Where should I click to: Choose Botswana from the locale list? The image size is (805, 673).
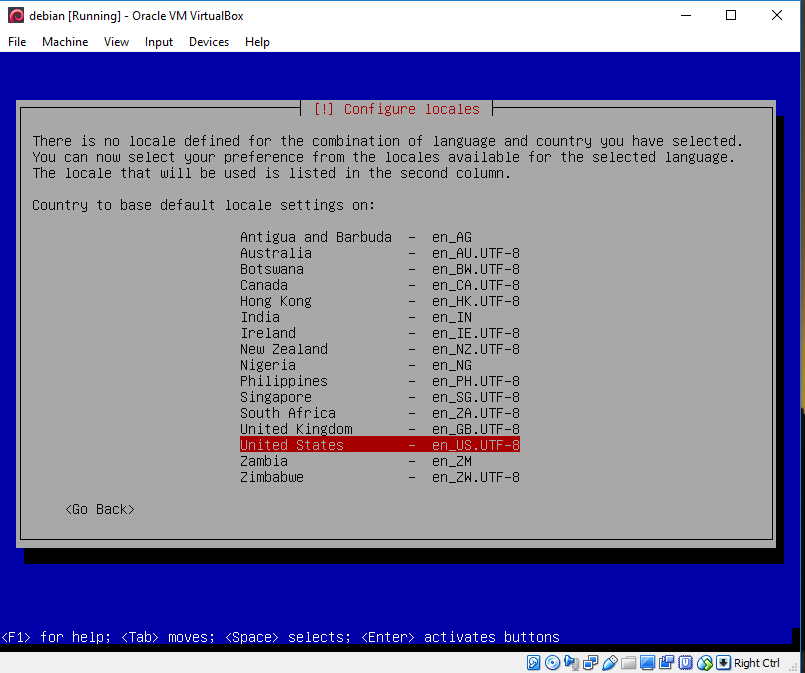click(380, 269)
